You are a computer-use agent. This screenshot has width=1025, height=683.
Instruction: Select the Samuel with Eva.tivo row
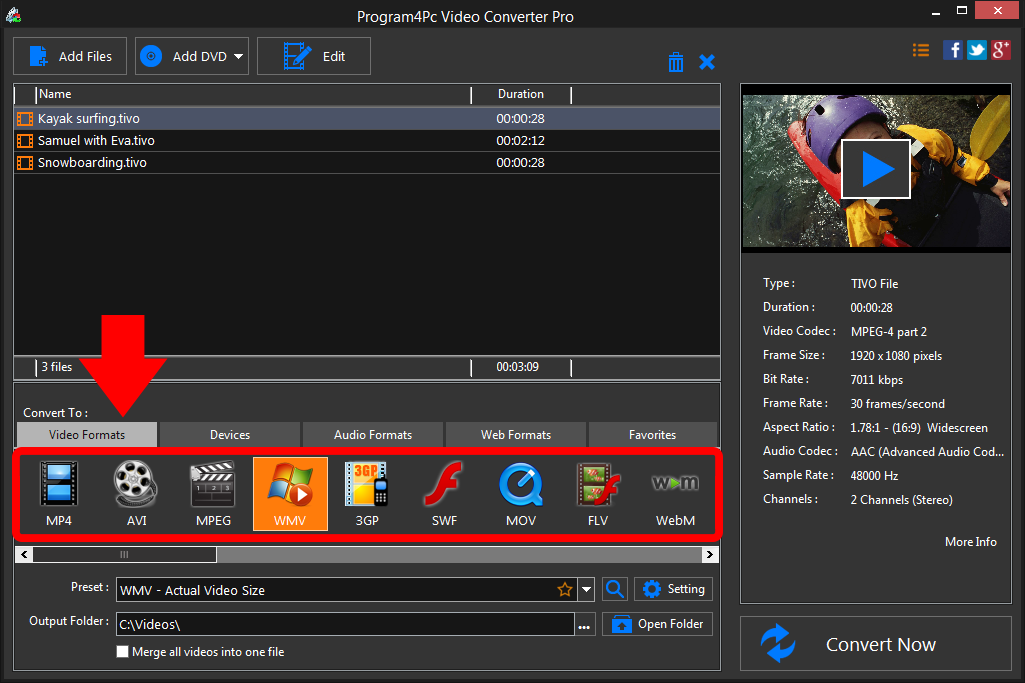tap(367, 141)
